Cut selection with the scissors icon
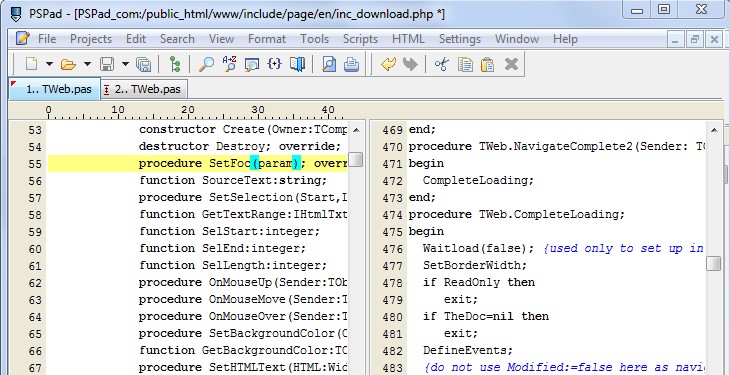Image resolution: width=730 pixels, height=375 pixels. [x=441, y=64]
